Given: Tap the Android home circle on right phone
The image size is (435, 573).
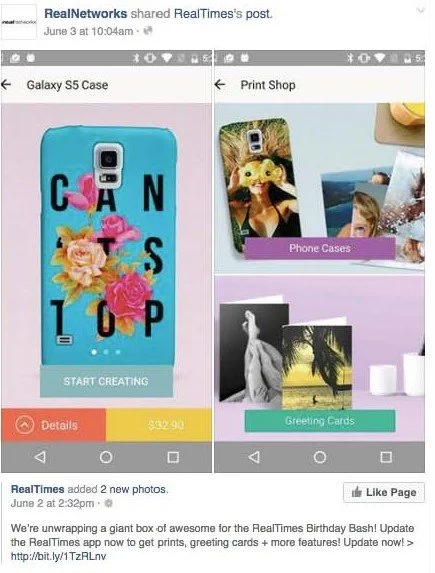Looking at the screenshot, I should (320, 457).
